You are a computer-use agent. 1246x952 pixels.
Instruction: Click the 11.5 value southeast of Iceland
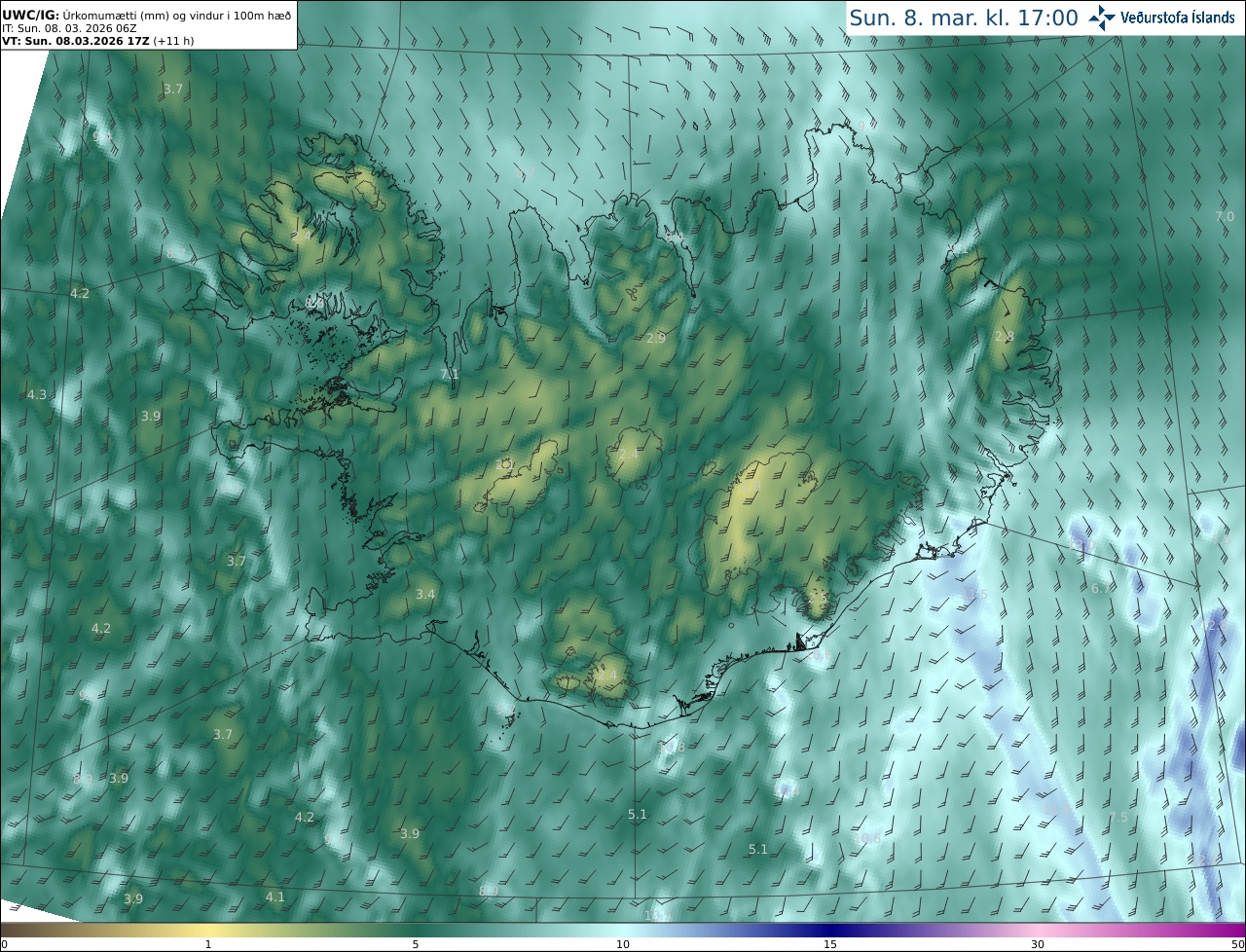pos(974,594)
